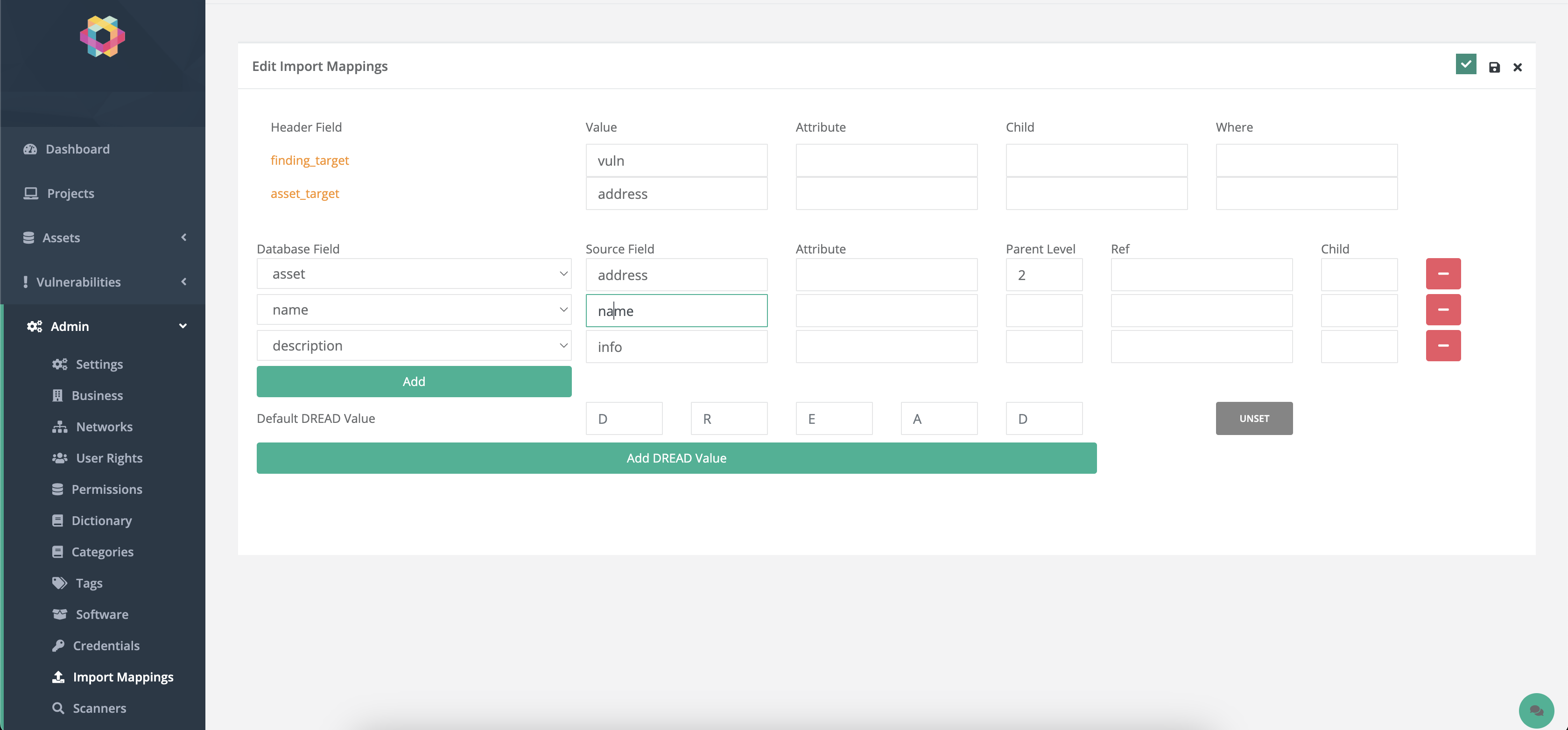This screenshot has height=730, width=1568.
Task: Open Dashboard from sidebar
Action: pos(78,149)
